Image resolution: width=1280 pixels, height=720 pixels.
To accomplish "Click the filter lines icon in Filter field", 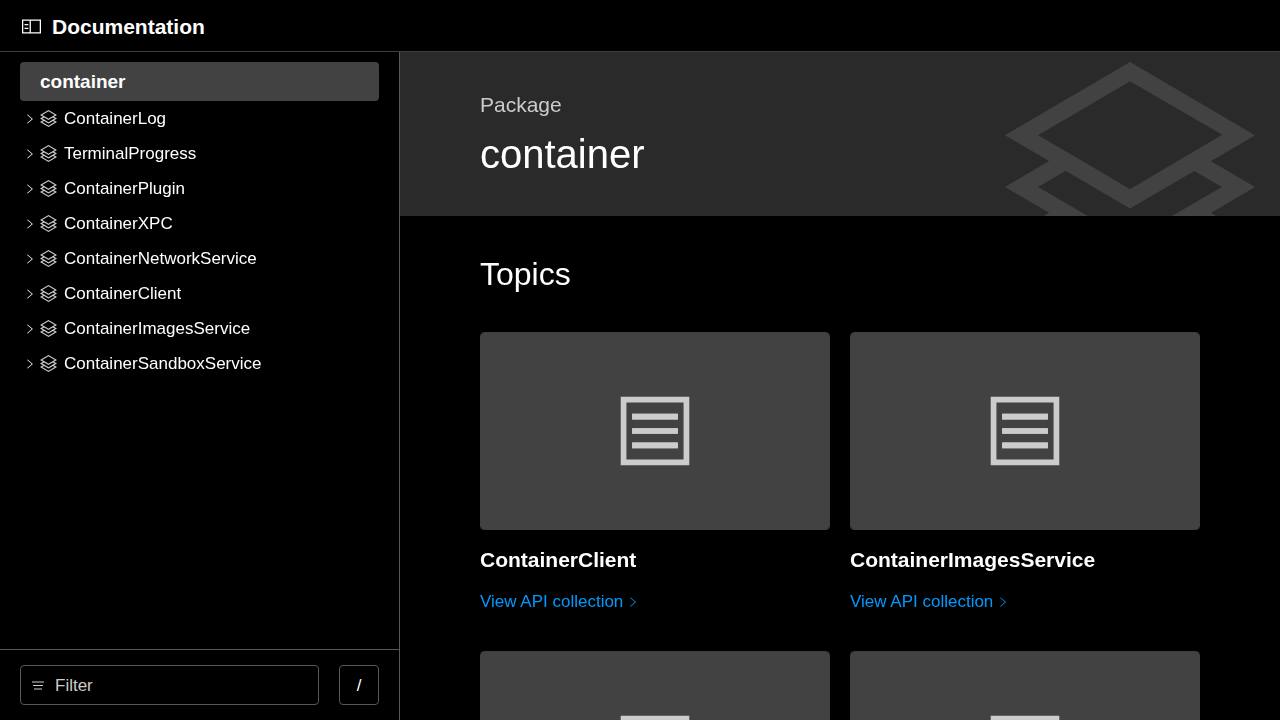I will (x=38, y=685).
